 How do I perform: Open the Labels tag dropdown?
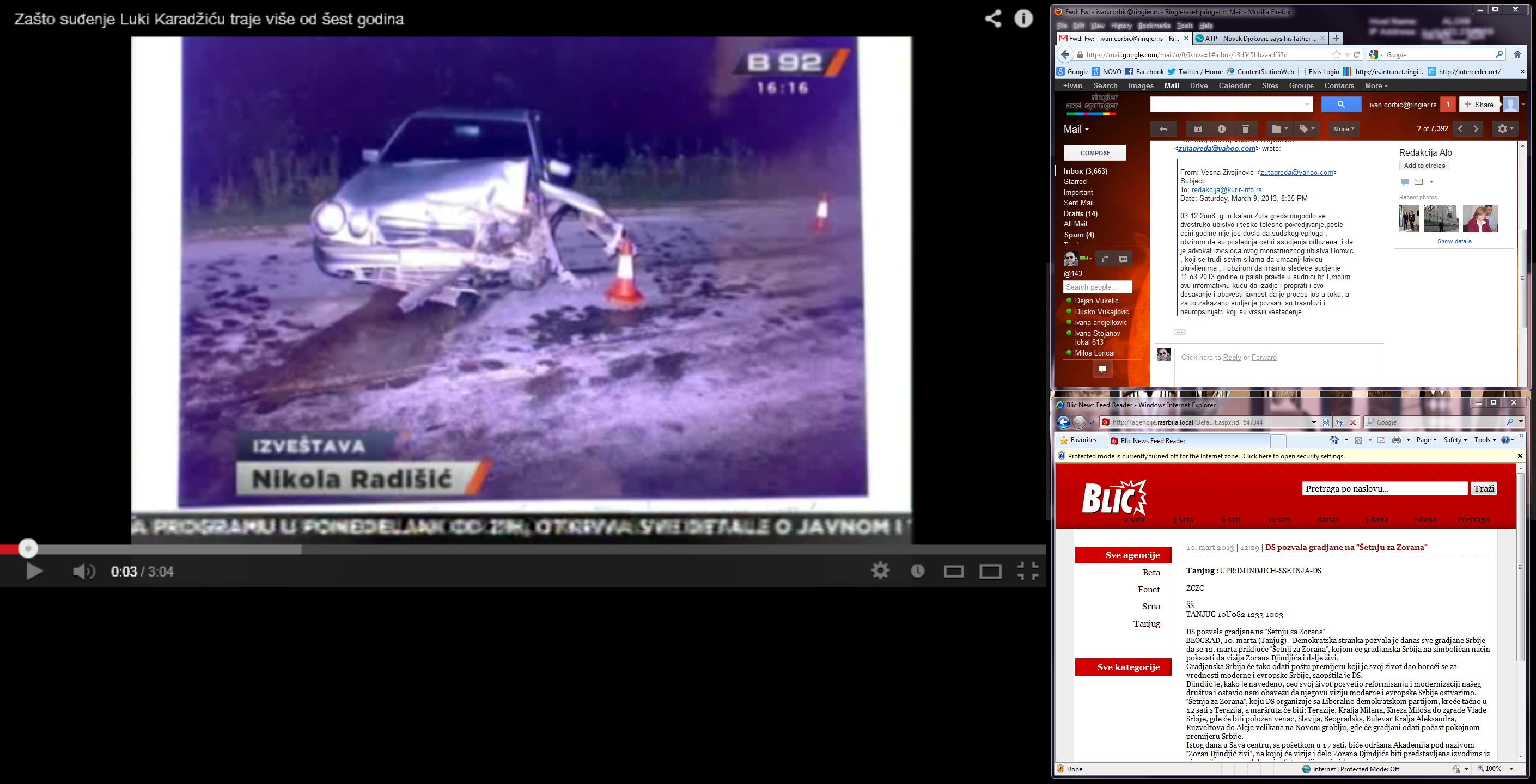(1307, 129)
